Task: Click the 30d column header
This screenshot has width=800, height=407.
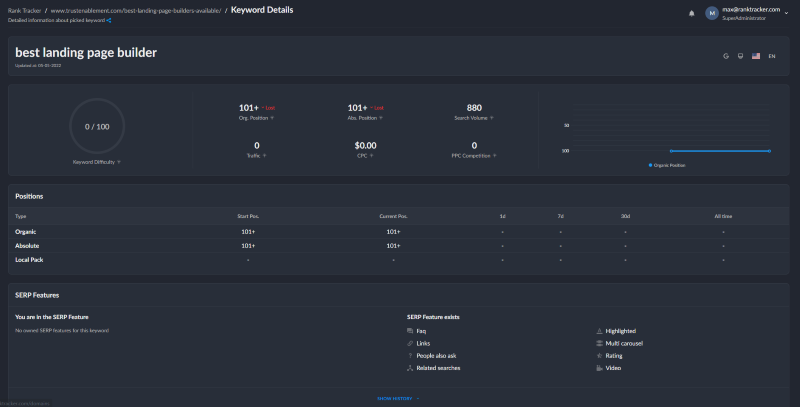Action: [626, 216]
